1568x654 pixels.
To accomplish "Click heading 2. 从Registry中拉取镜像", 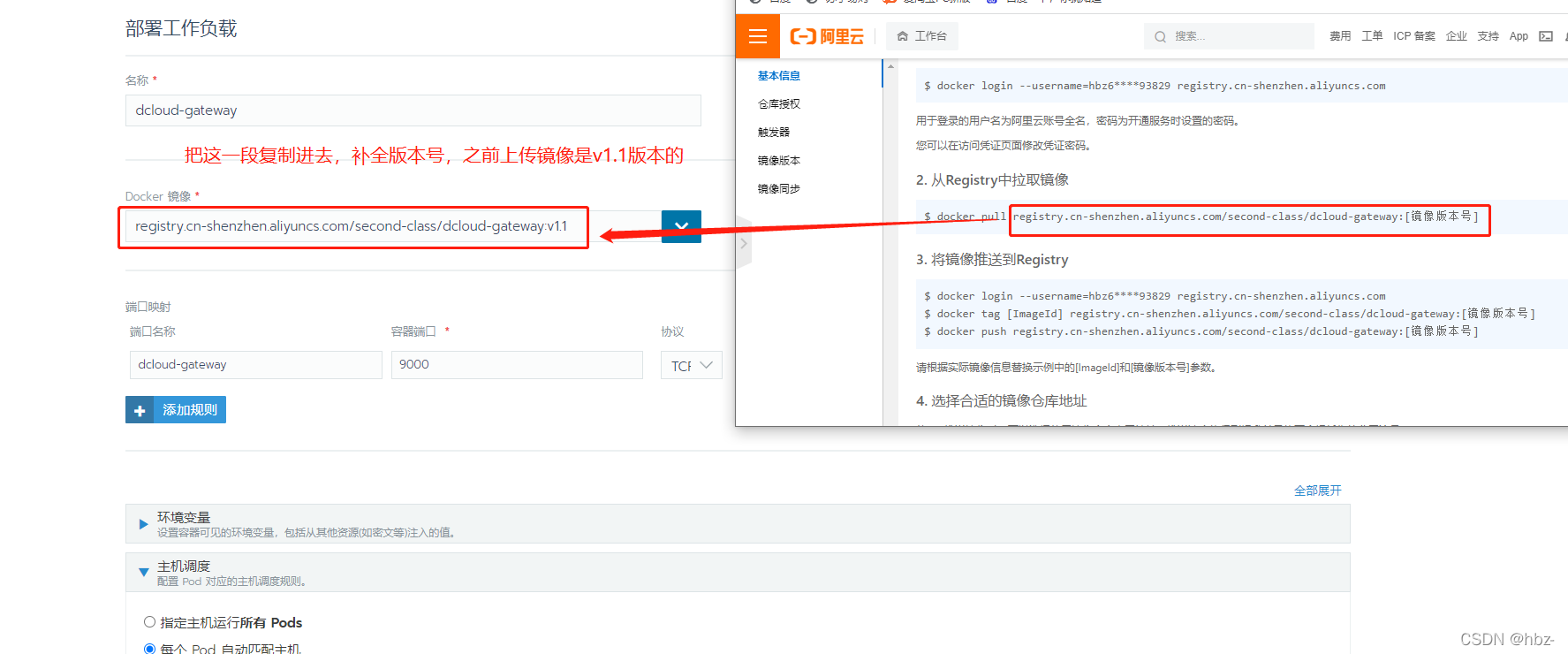I will [992, 180].
